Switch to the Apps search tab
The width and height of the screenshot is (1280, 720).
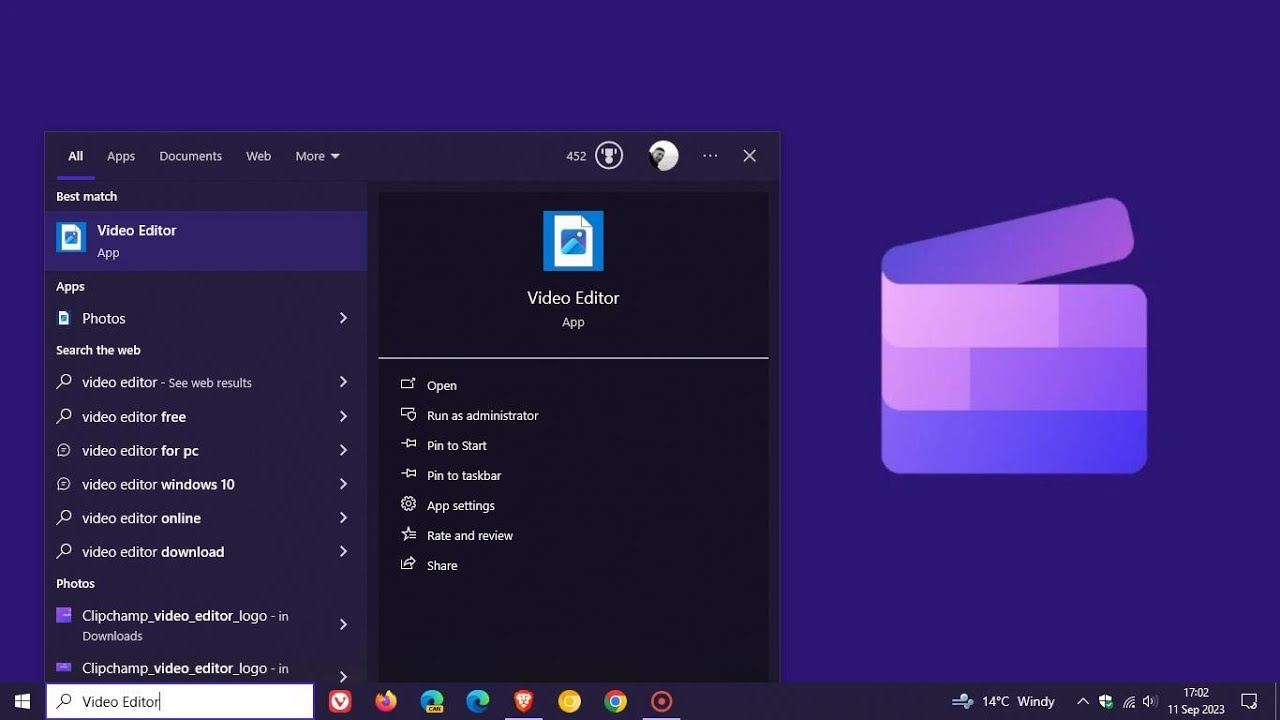[x=121, y=156]
